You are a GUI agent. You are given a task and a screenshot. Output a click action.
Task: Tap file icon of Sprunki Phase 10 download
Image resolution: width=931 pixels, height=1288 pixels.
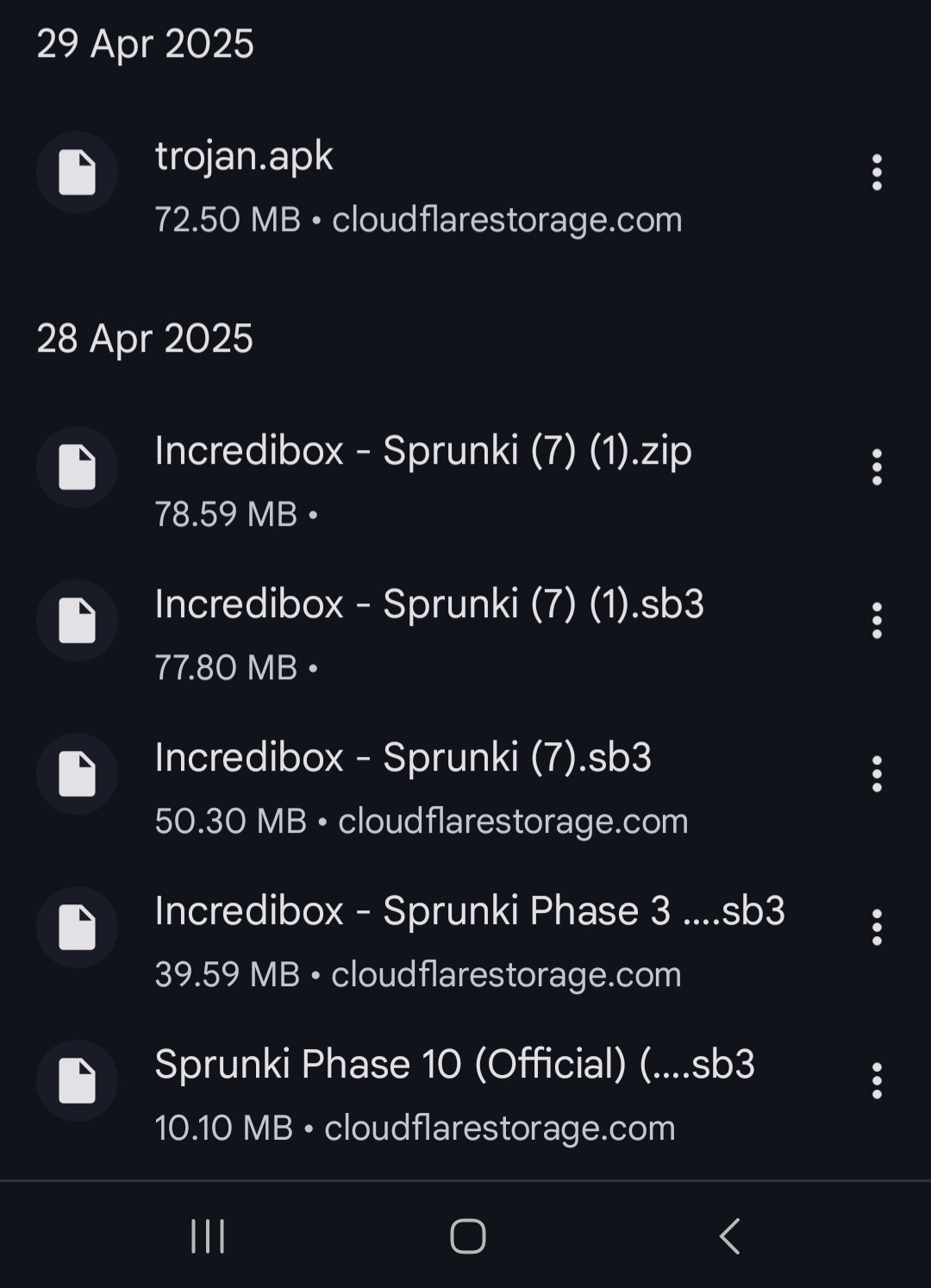click(x=77, y=1081)
